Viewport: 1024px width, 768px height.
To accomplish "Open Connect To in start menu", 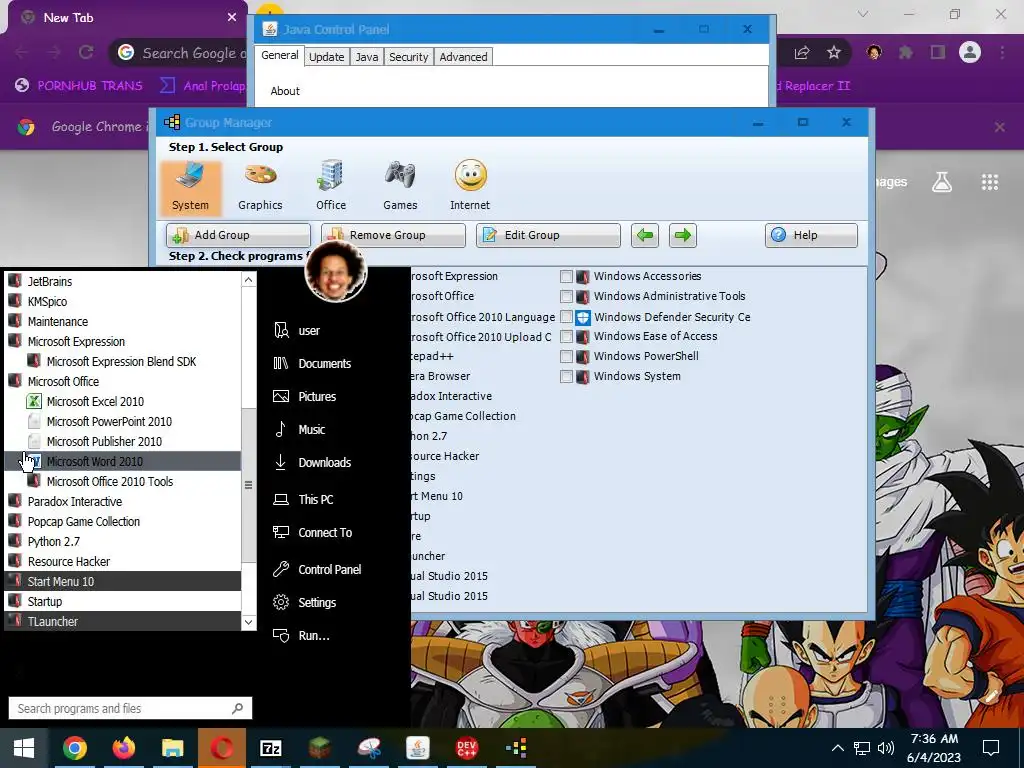I will (313, 533).
